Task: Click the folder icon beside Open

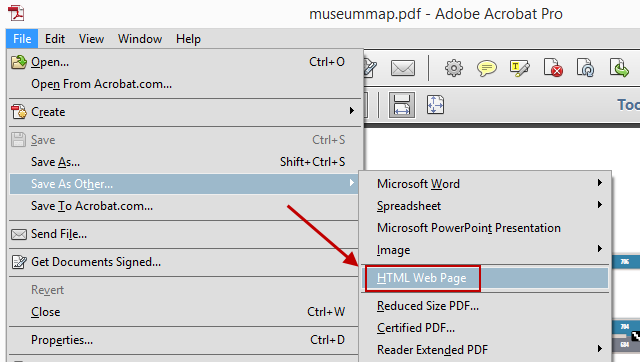Action: [19, 62]
